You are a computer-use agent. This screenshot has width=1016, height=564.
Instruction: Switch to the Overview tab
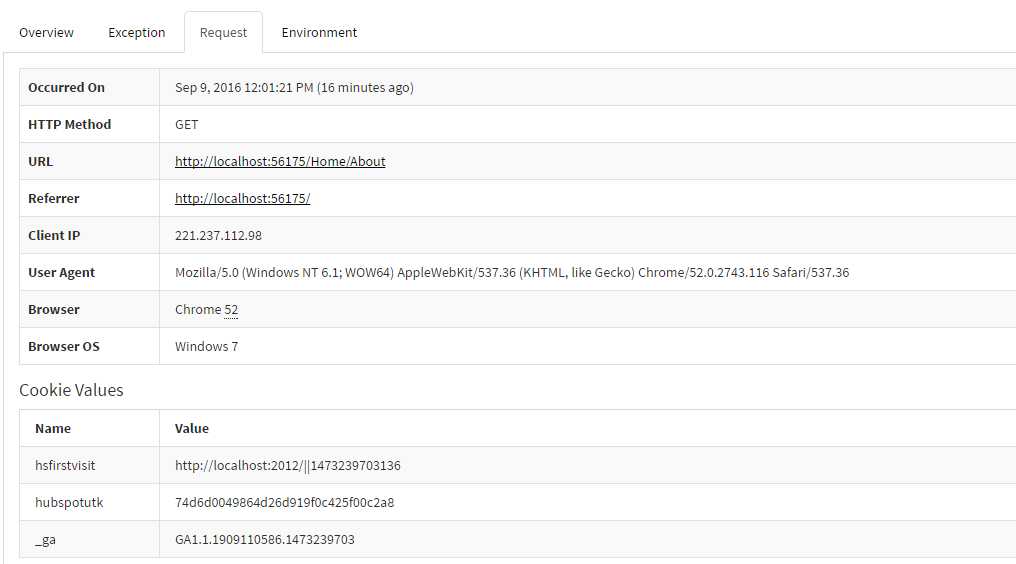click(46, 32)
